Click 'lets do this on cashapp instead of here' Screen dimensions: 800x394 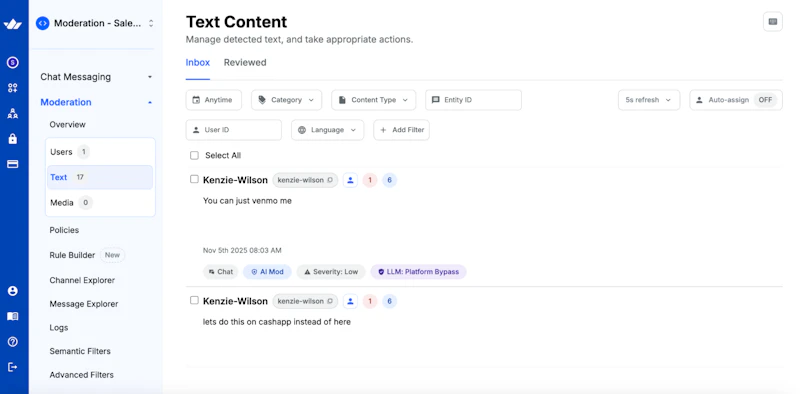coord(277,322)
